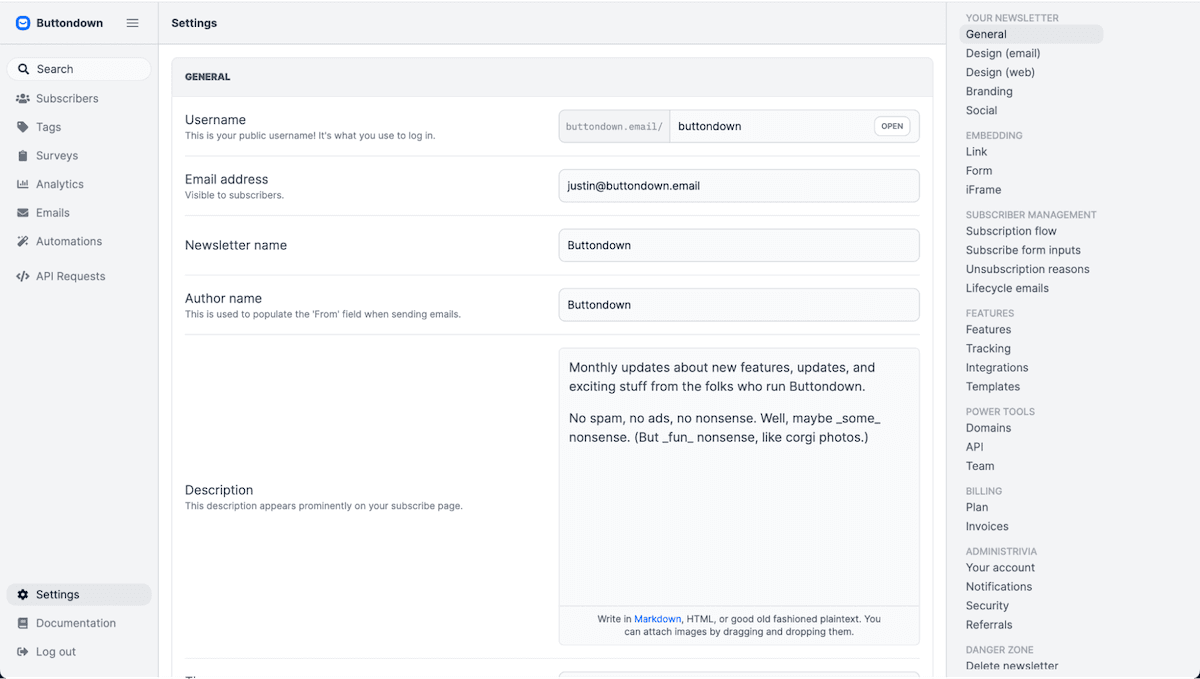Click Delete newsletter in Danger Zone
This screenshot has width=1200, height=679.
[x=1011, y=666]
